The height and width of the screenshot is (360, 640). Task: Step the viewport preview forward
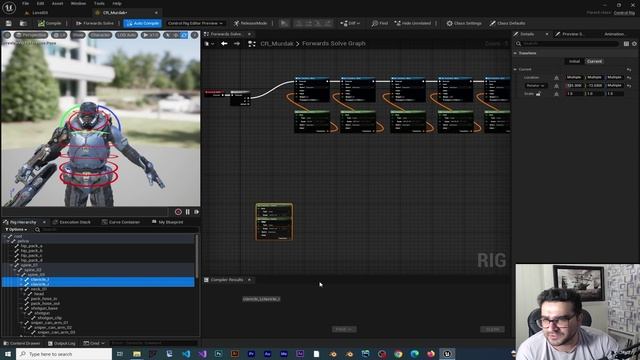point(197,212)
